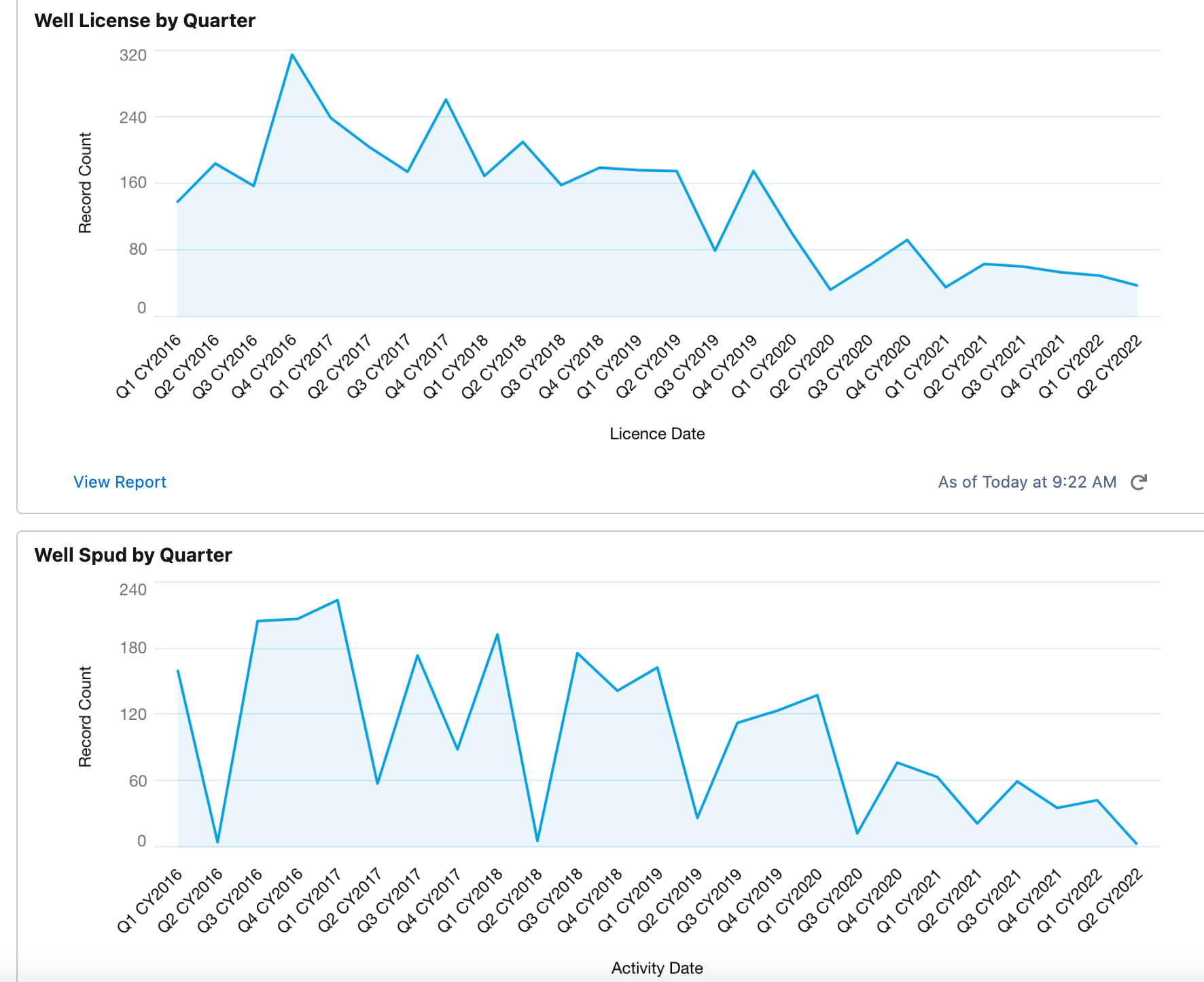Select the Q2 CY2016 dip on Spud chart

coord(217,842)
